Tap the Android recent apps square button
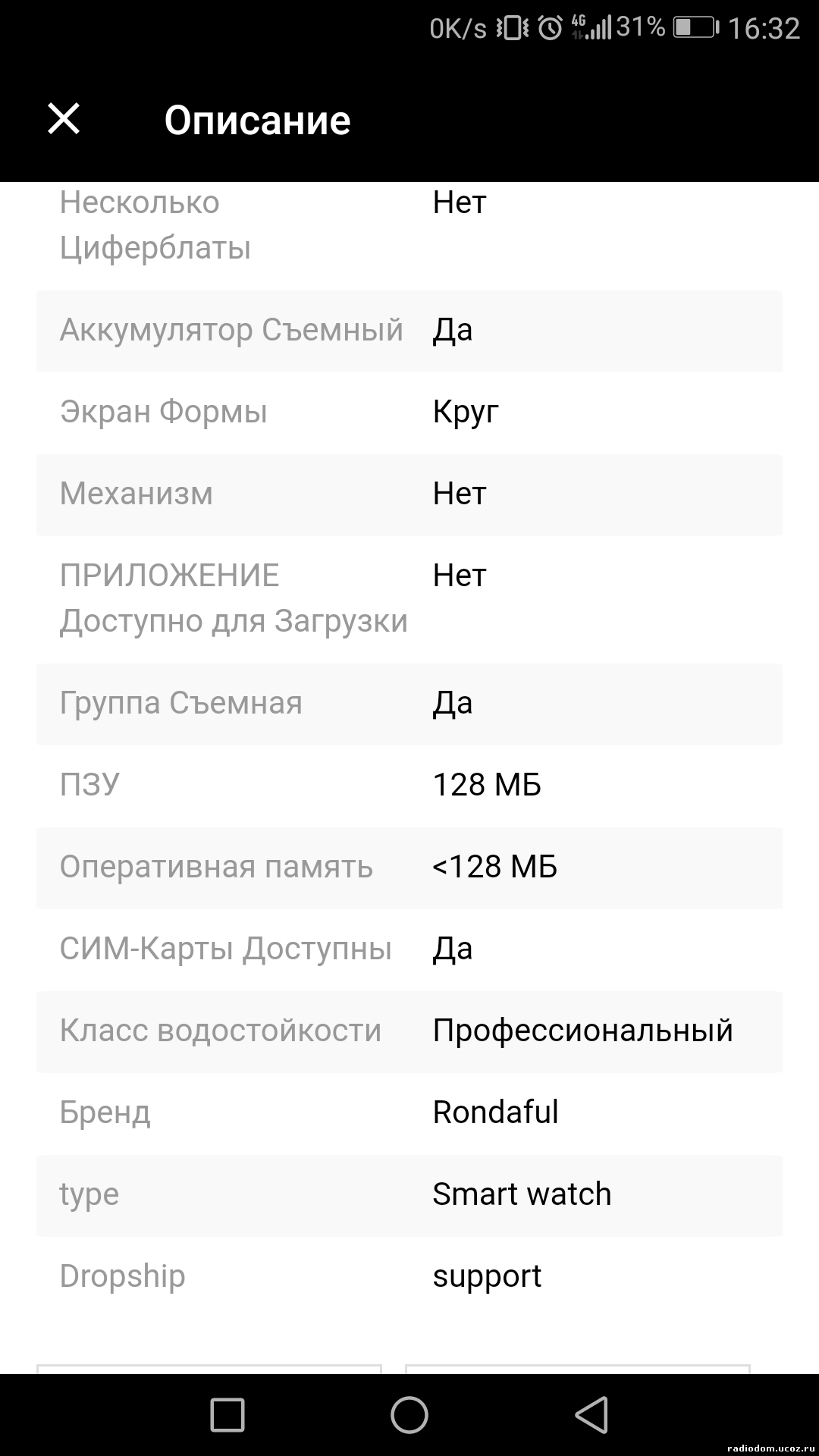 227,1415
